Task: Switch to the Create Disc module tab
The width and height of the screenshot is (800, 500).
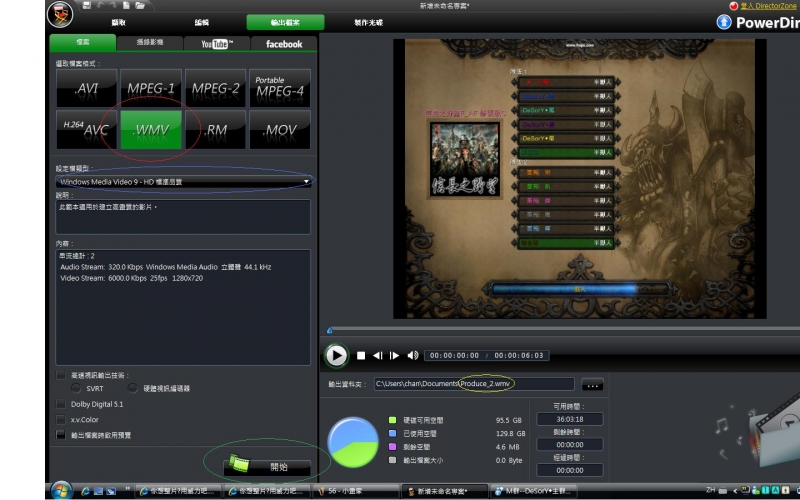Action: tap(368, 22)
